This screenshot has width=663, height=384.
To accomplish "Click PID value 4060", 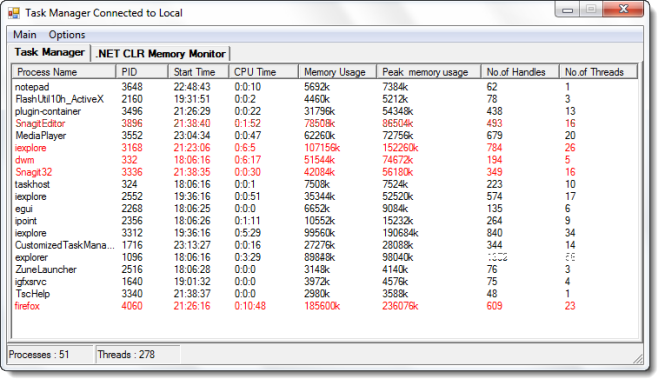I will tap(132, 306).
